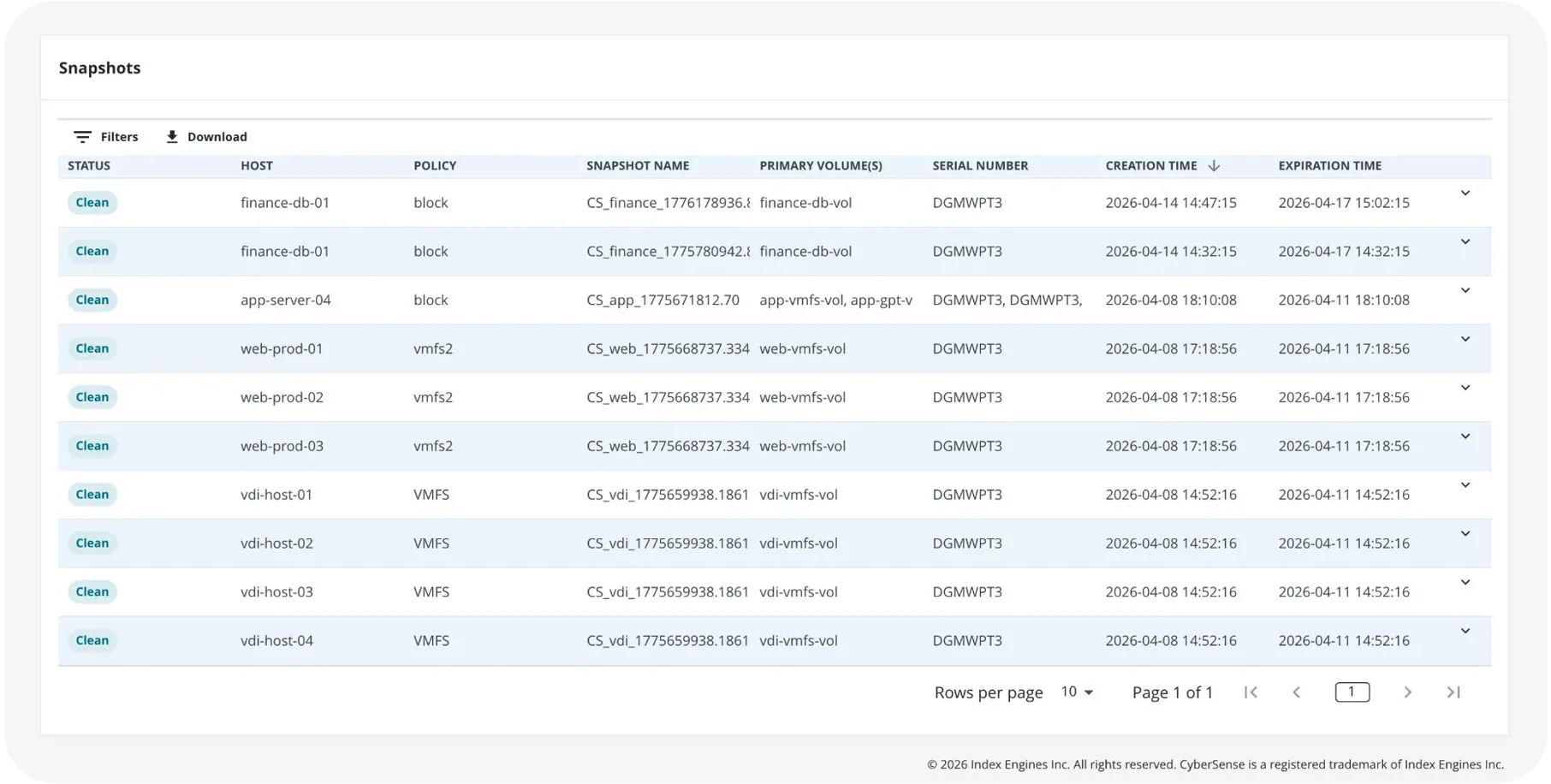Sort by the Status column header
This screenshot has height=784, width=1551.
89,166
